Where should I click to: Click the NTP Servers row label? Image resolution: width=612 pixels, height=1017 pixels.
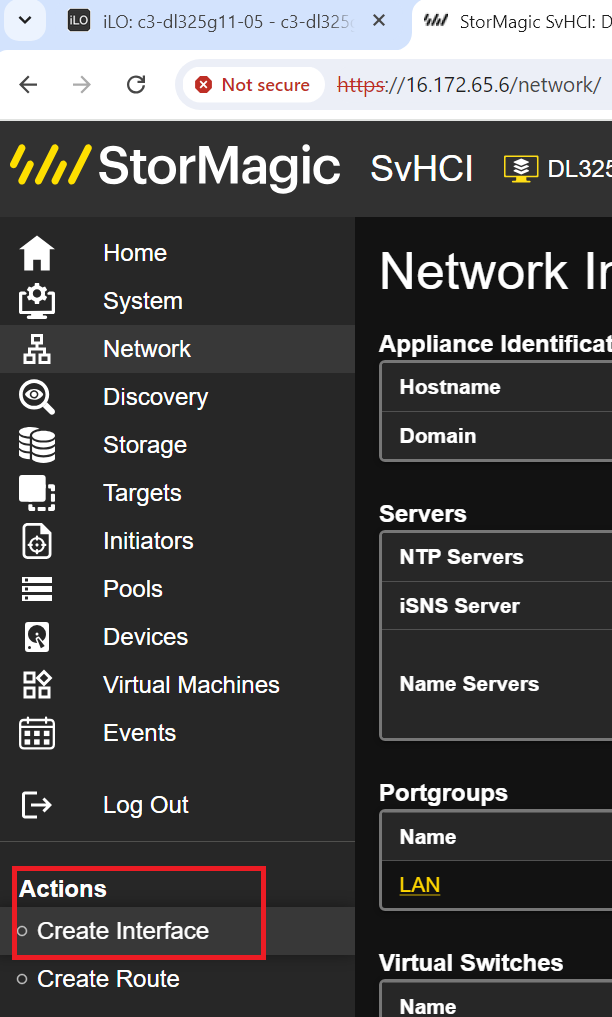pyautogui.click(x=462, y=556)
